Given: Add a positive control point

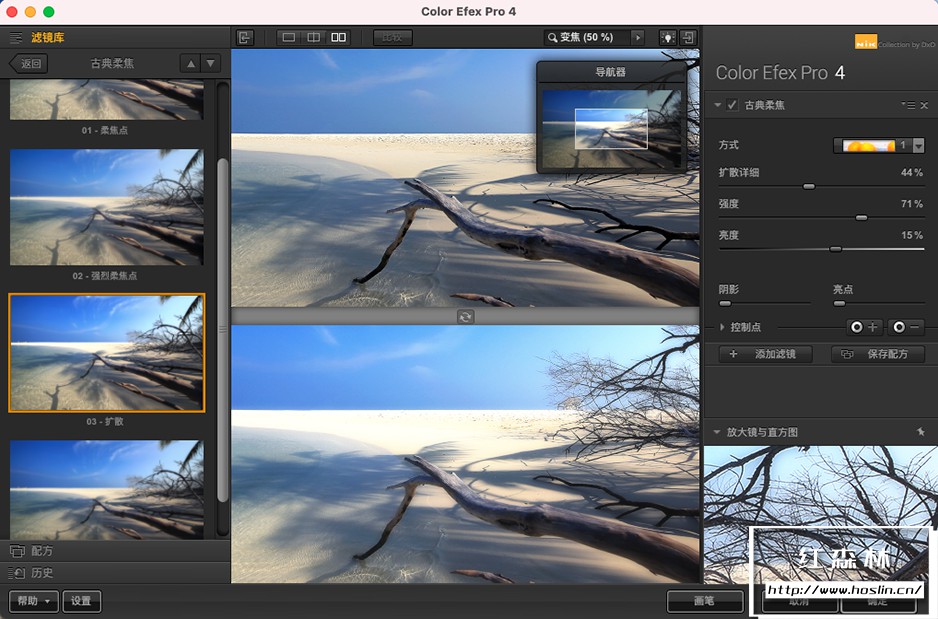Looking at the screenshot, I should [864, 327].
